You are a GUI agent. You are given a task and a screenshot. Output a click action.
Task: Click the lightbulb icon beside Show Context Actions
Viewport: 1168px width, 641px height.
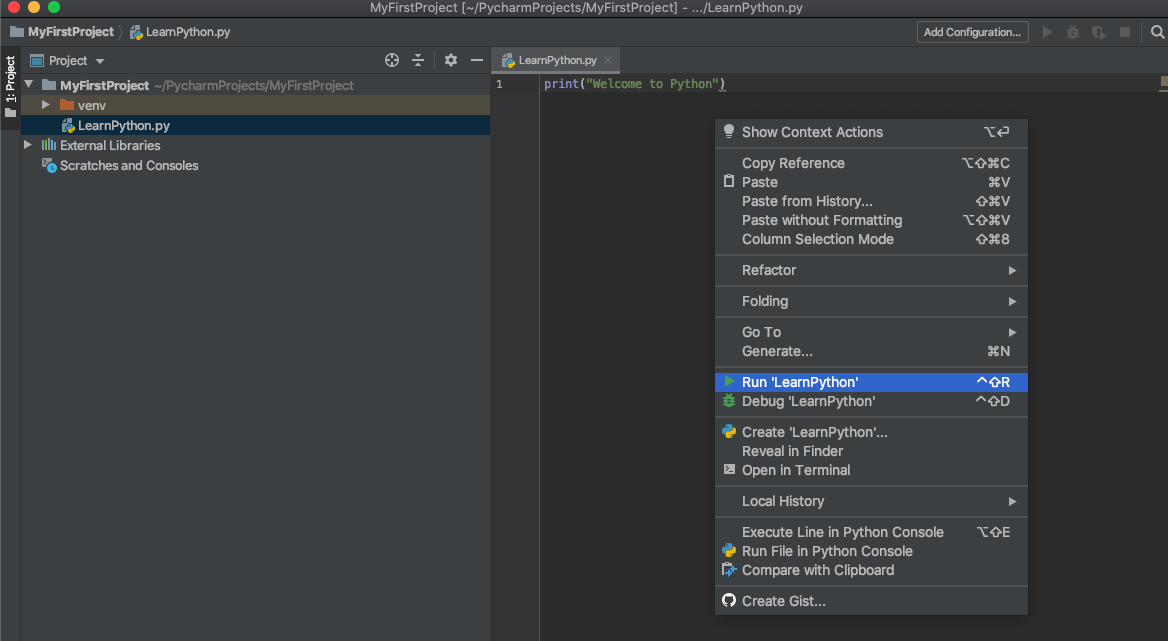click(729, 132)
